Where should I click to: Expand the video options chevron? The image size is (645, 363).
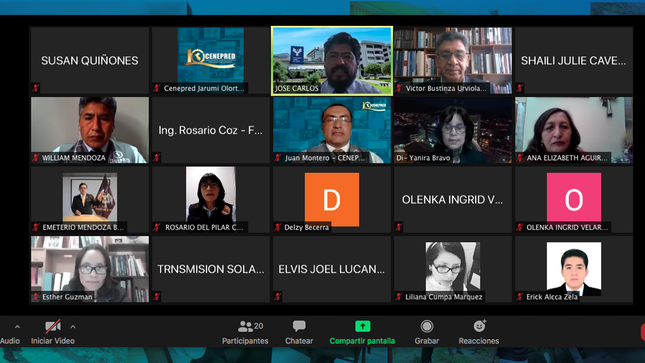[73, 327]
